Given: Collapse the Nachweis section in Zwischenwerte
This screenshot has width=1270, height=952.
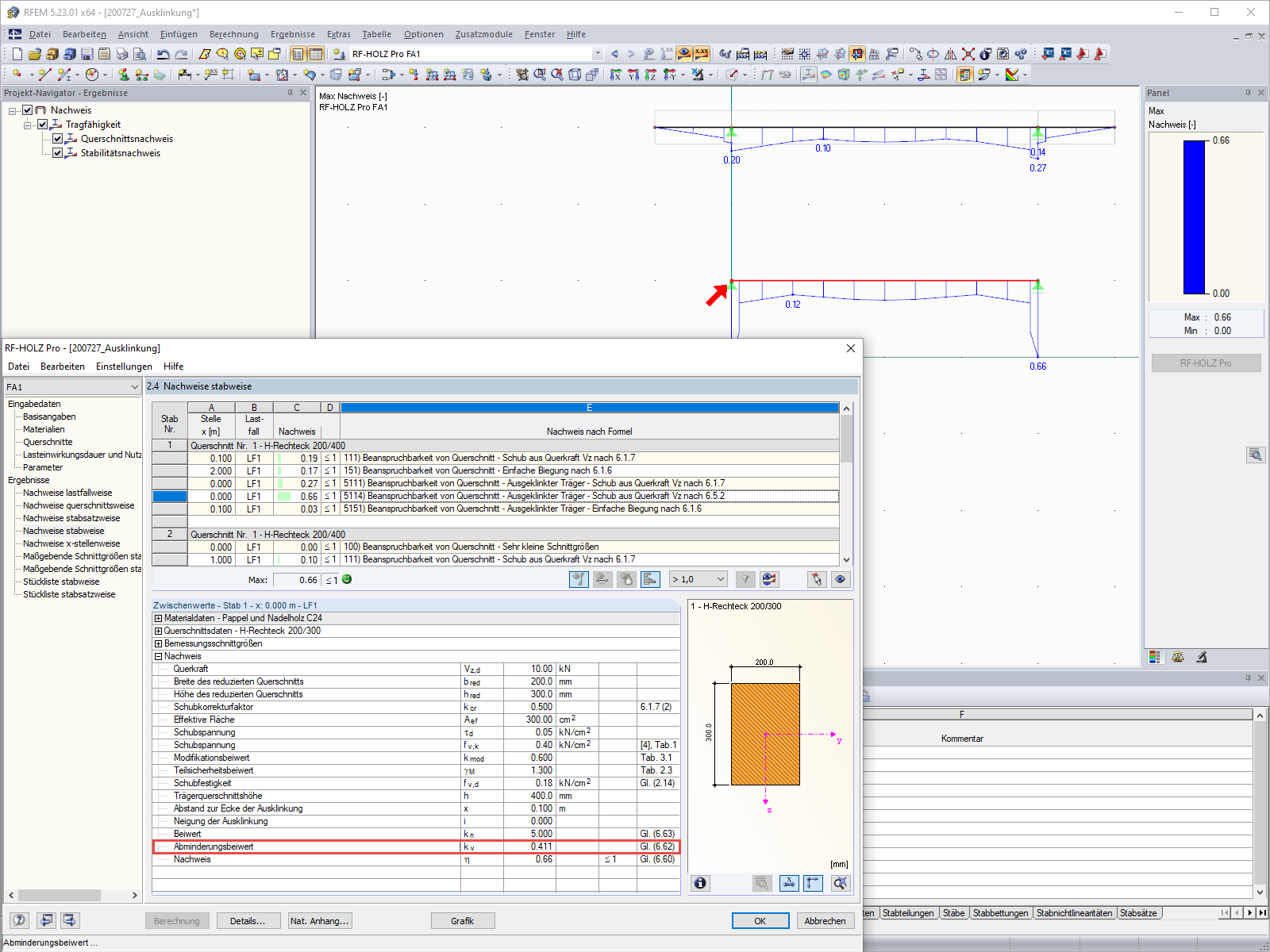Looking at the screenshot, I should click(159, 657).
